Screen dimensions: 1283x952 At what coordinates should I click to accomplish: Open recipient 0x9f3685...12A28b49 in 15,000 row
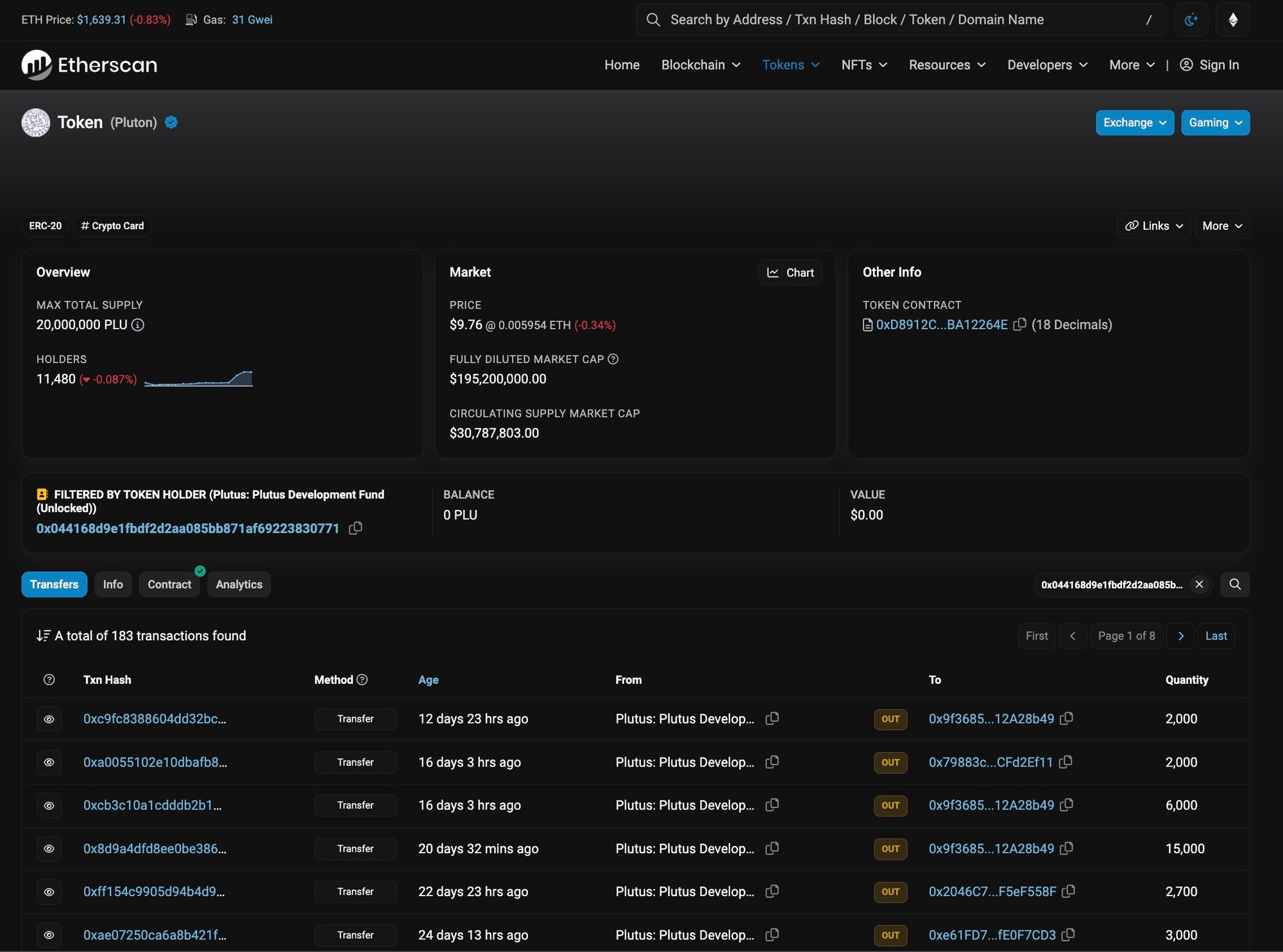(x=991, y=848)
